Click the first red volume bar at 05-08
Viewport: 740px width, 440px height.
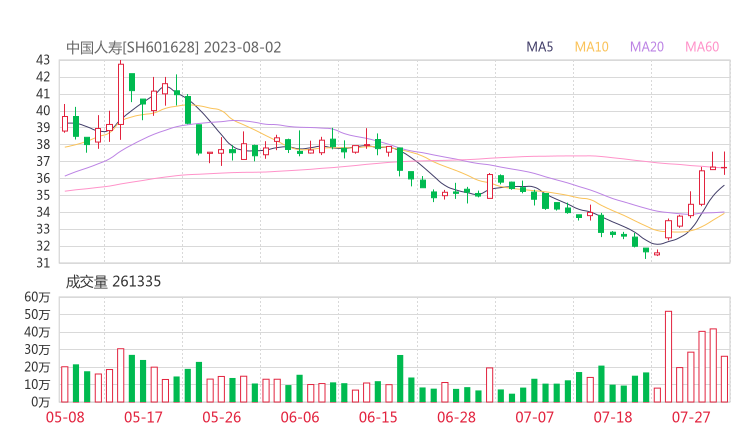pyautogui.click(x=65, y=384)
